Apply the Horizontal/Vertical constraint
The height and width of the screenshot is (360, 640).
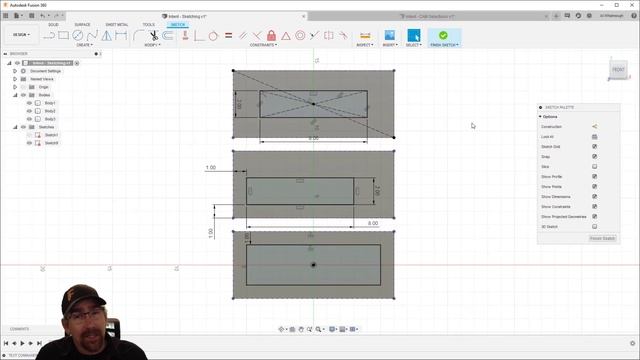click(185, 36)
